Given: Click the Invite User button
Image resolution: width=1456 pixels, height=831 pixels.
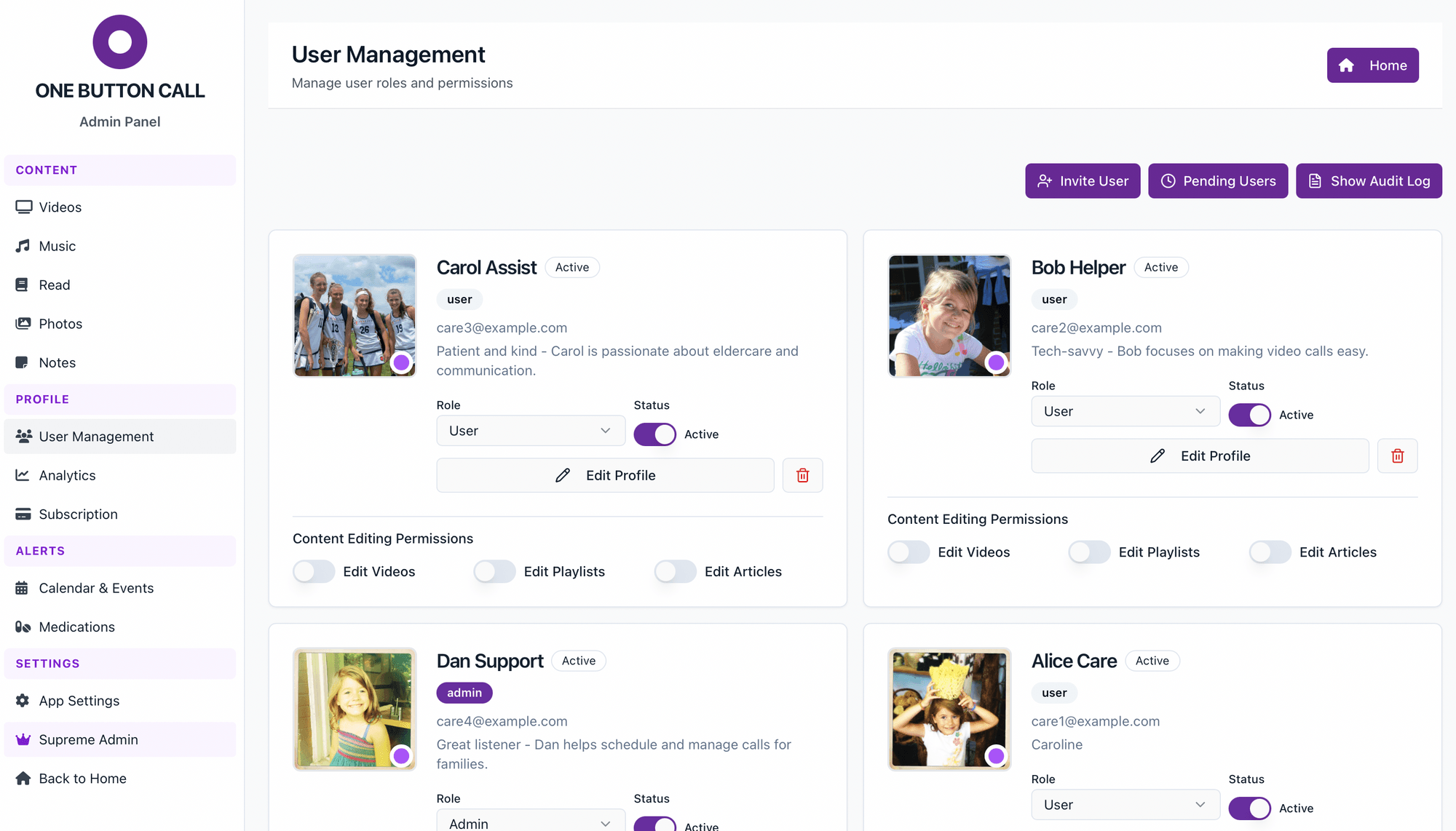Looking at the screenshot, I should coord(1083,181).
